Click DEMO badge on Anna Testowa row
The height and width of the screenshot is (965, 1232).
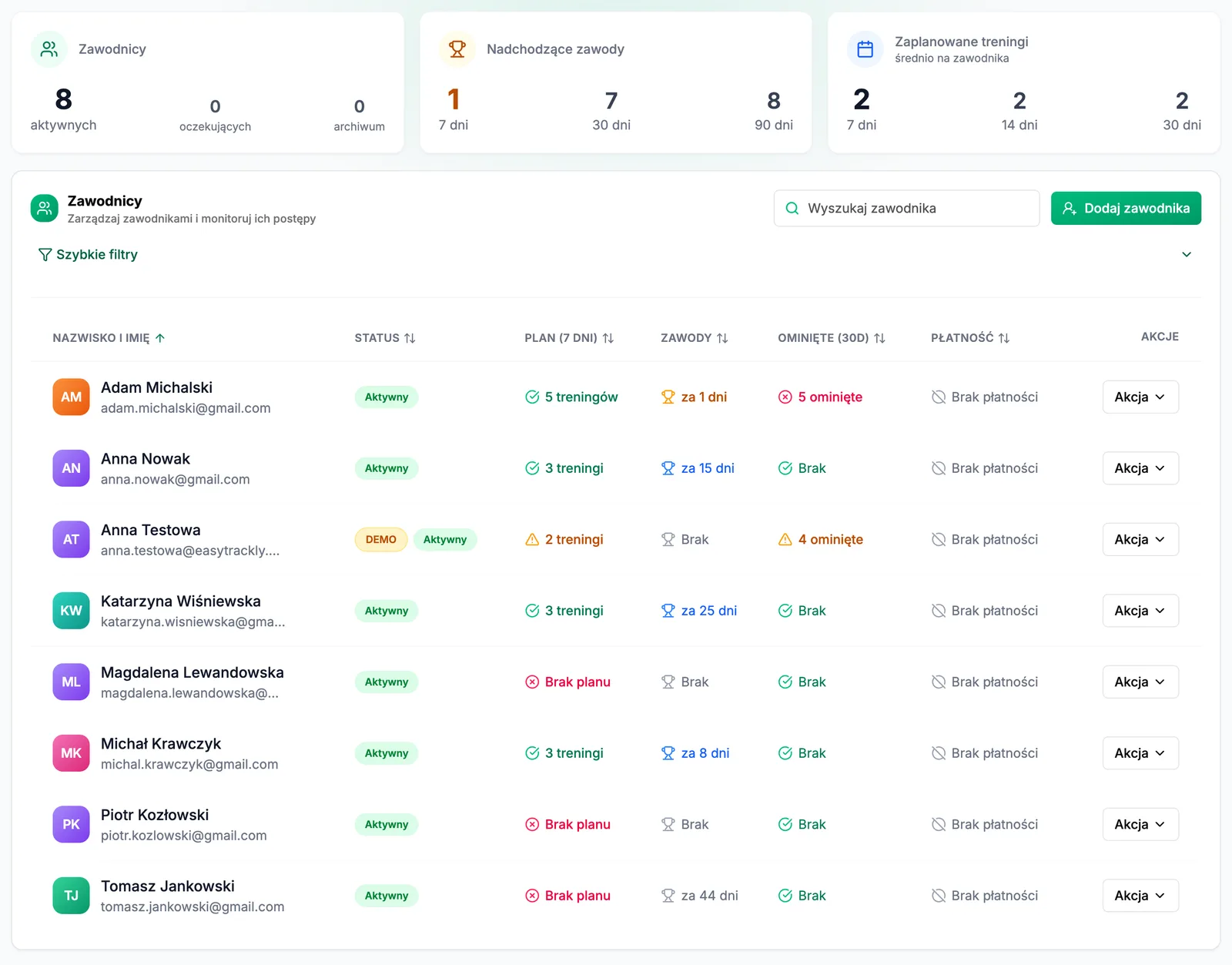[381, 540]
